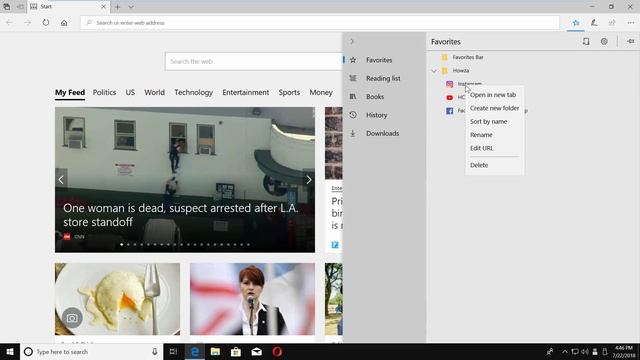Click the Add notes pen icon

594,22
